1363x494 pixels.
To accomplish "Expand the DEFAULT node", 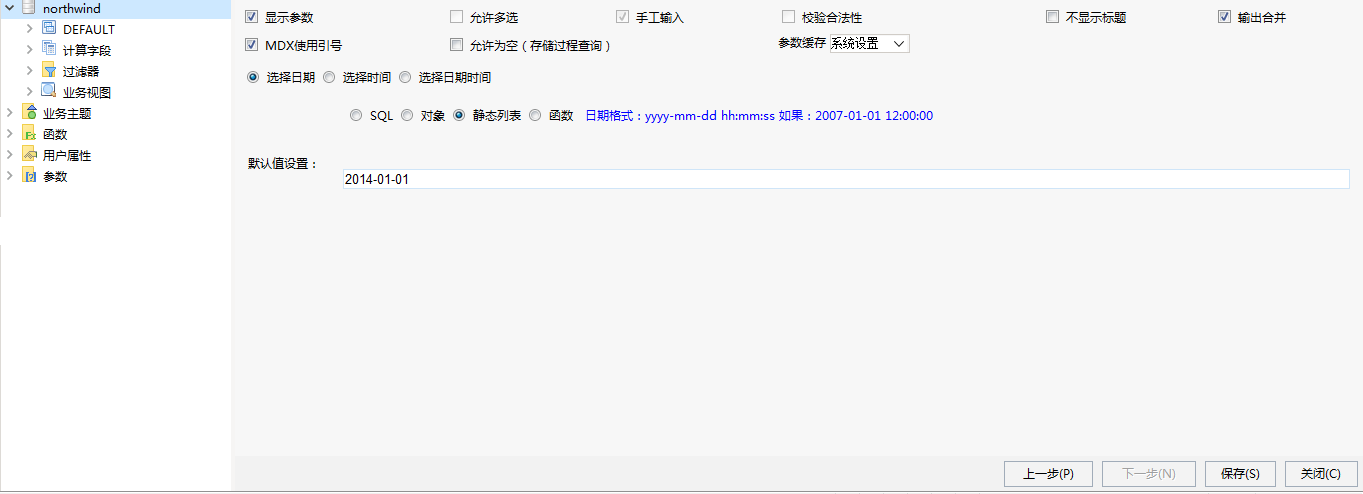I will 30,29.
